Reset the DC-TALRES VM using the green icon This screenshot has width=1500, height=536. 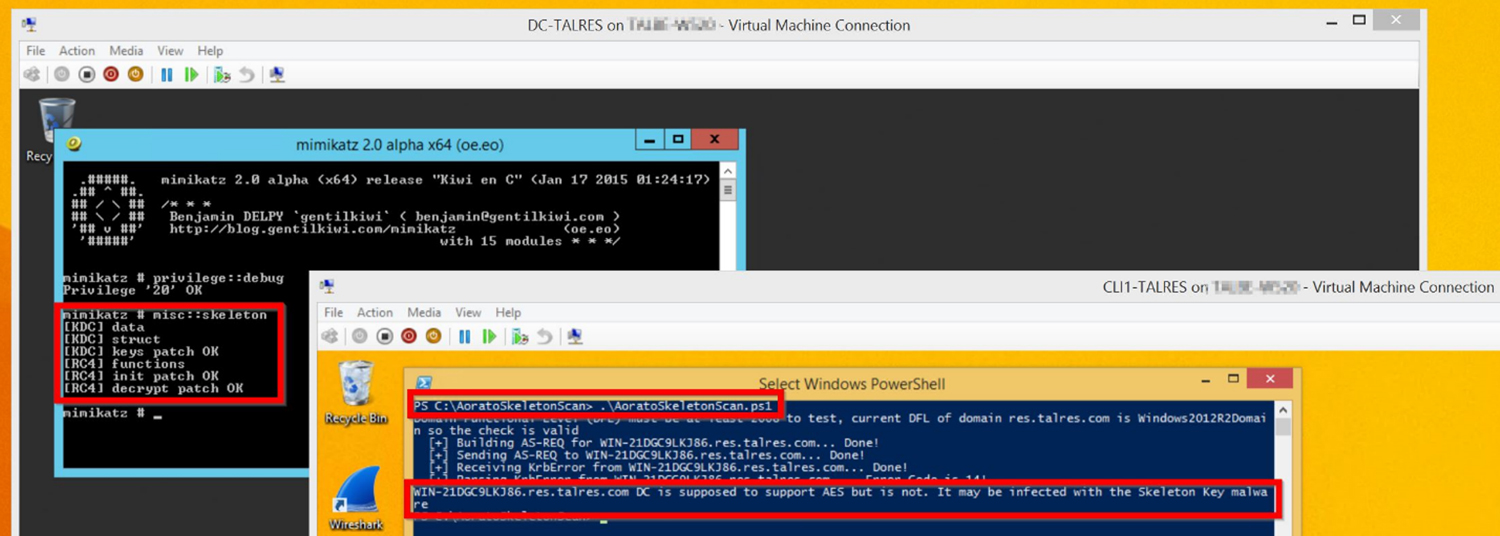191,74
